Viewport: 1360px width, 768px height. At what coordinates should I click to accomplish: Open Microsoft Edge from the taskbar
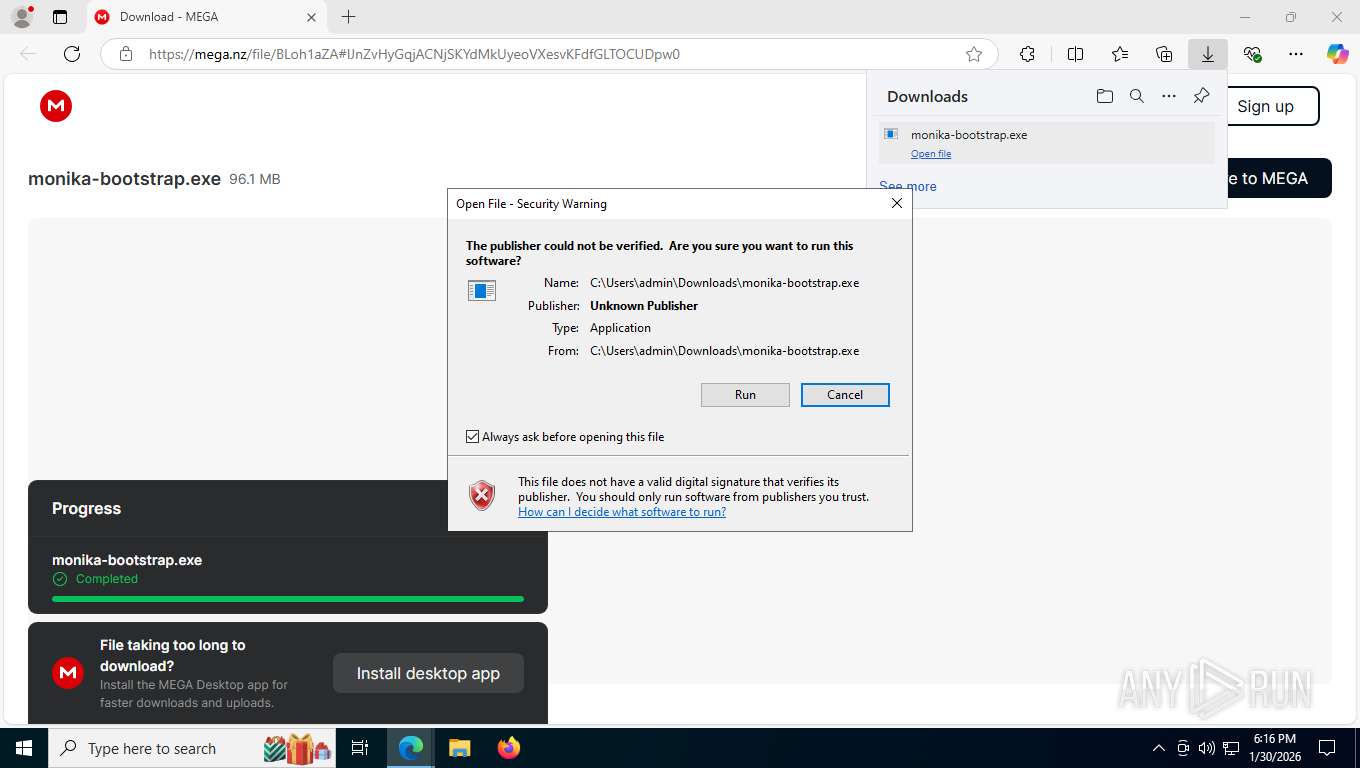[x=411, y=748]
